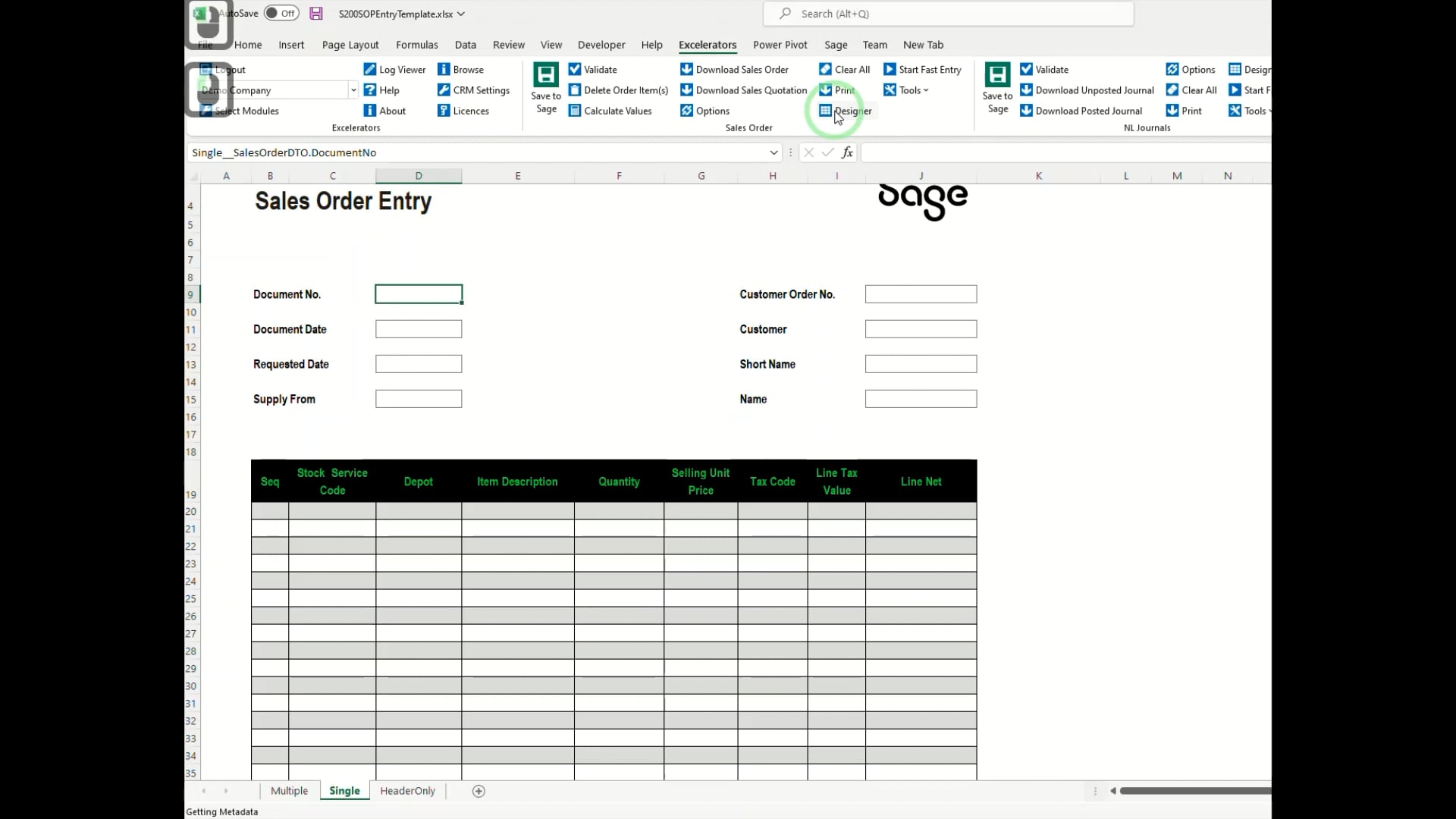
Task: Click the Browse button
Action: (460, 69)
